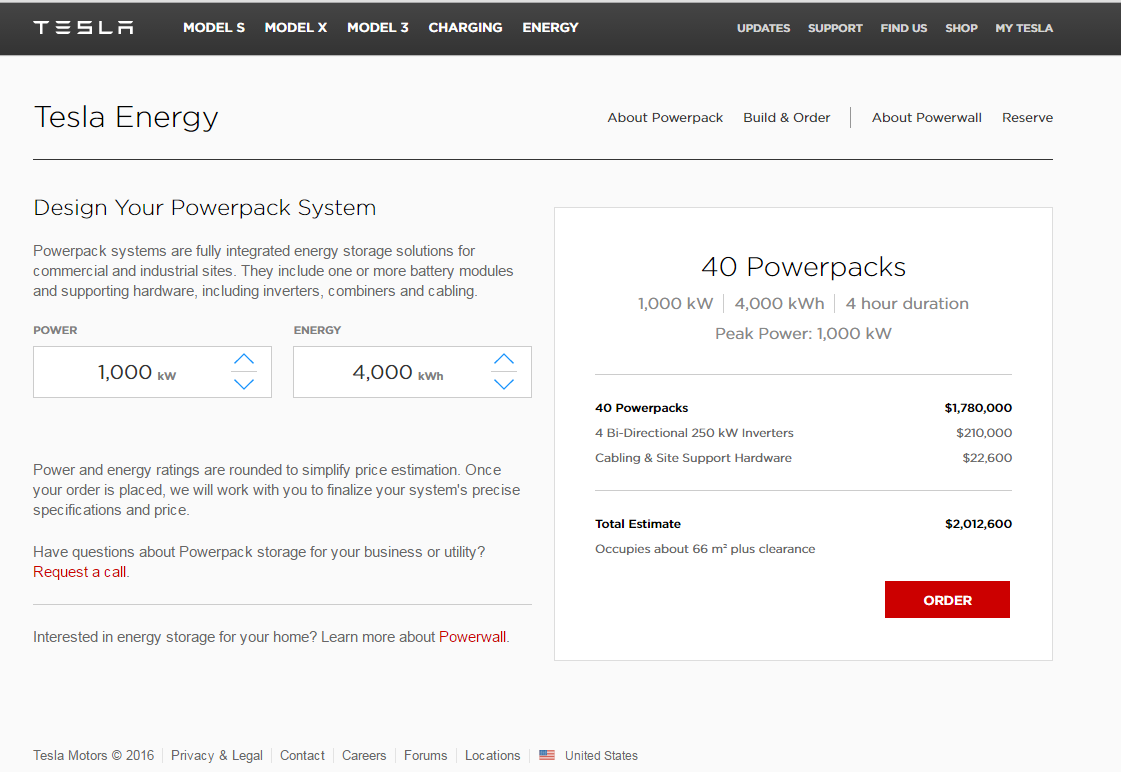The height and width of the screenshot is (772, 1121).
Task: Click the MY TESLA menu item
Action: click(1024, 27)
